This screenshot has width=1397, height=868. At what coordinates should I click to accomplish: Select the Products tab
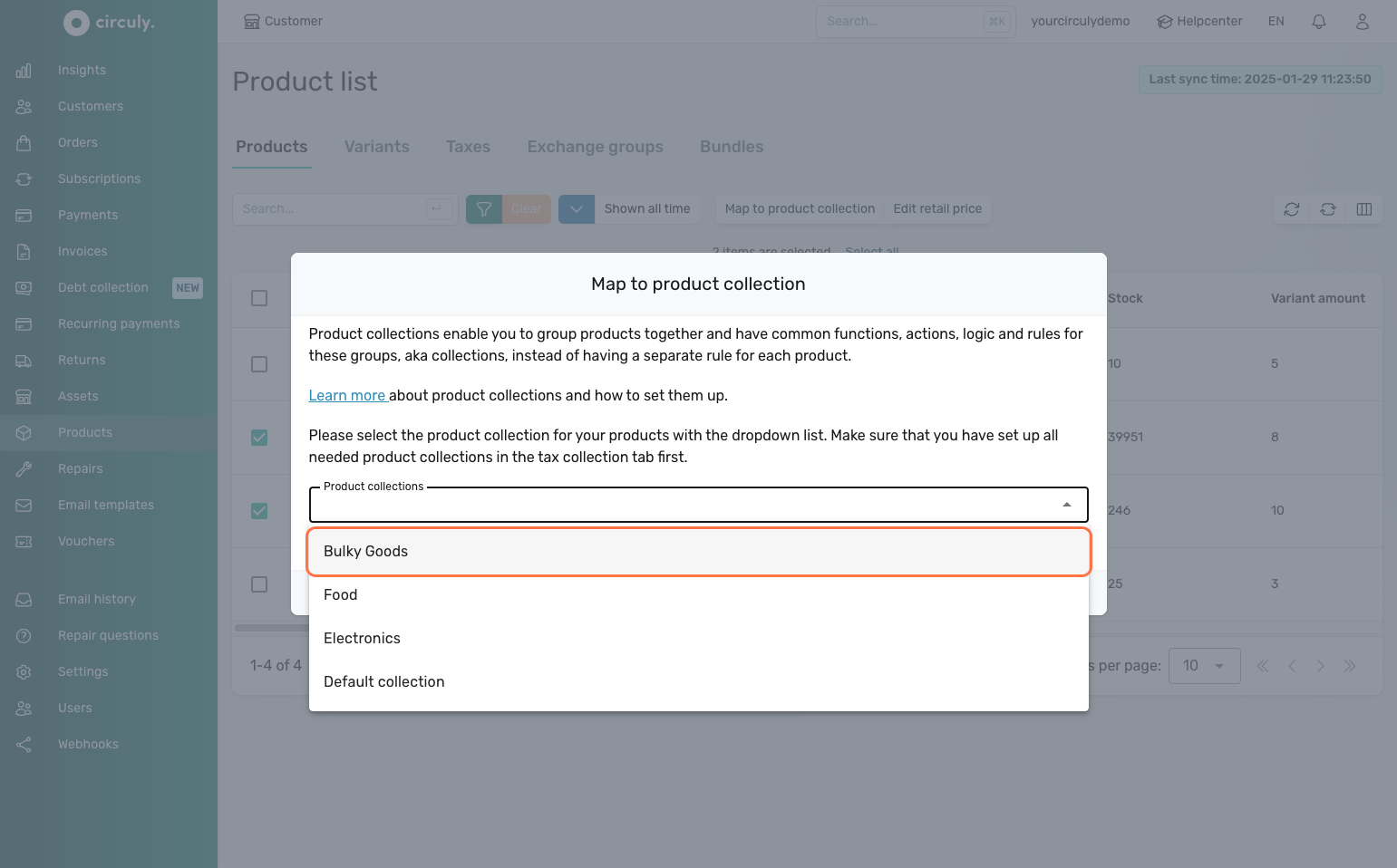pos(272,147)
